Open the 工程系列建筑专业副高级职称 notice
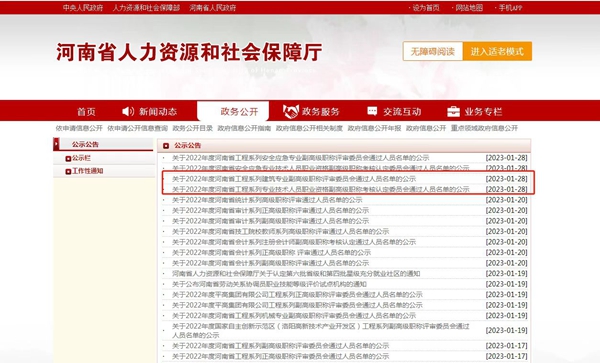Screen dimensions: 600x363 pyautogui.click(x=293, y=179)
